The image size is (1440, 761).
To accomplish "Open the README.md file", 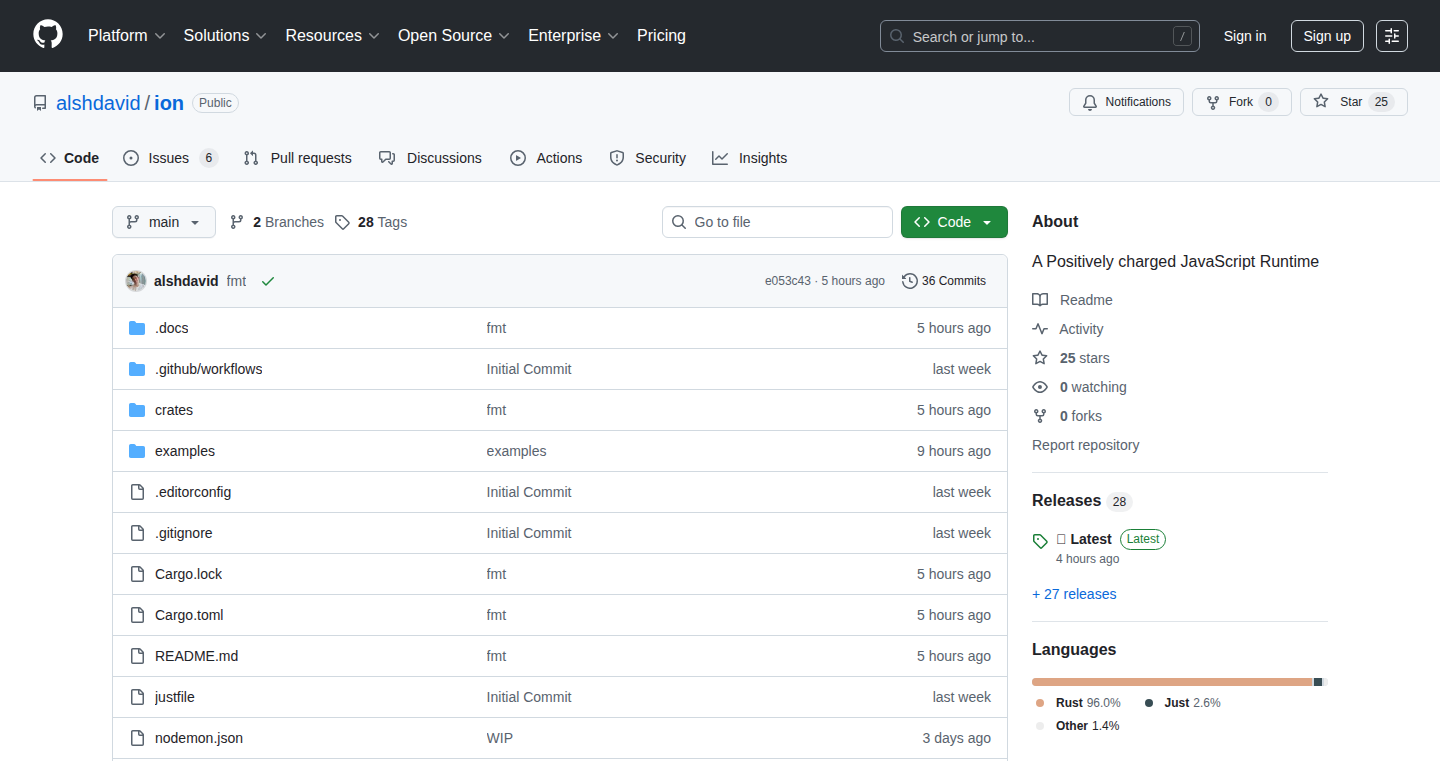I will click(x=196, y=656).
